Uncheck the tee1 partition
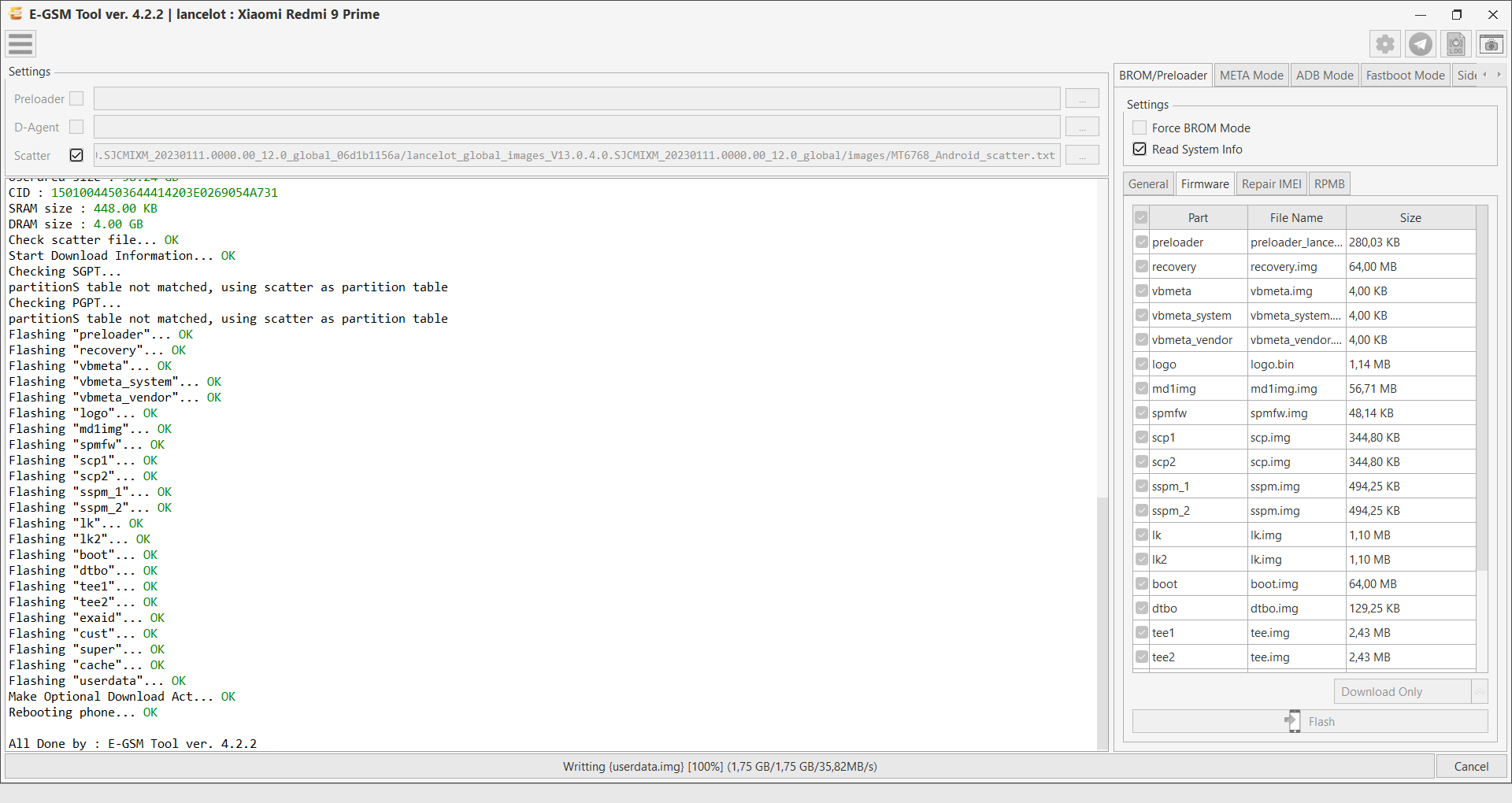The height and width of the screenshot is (803, 1512). point(1142,632)
